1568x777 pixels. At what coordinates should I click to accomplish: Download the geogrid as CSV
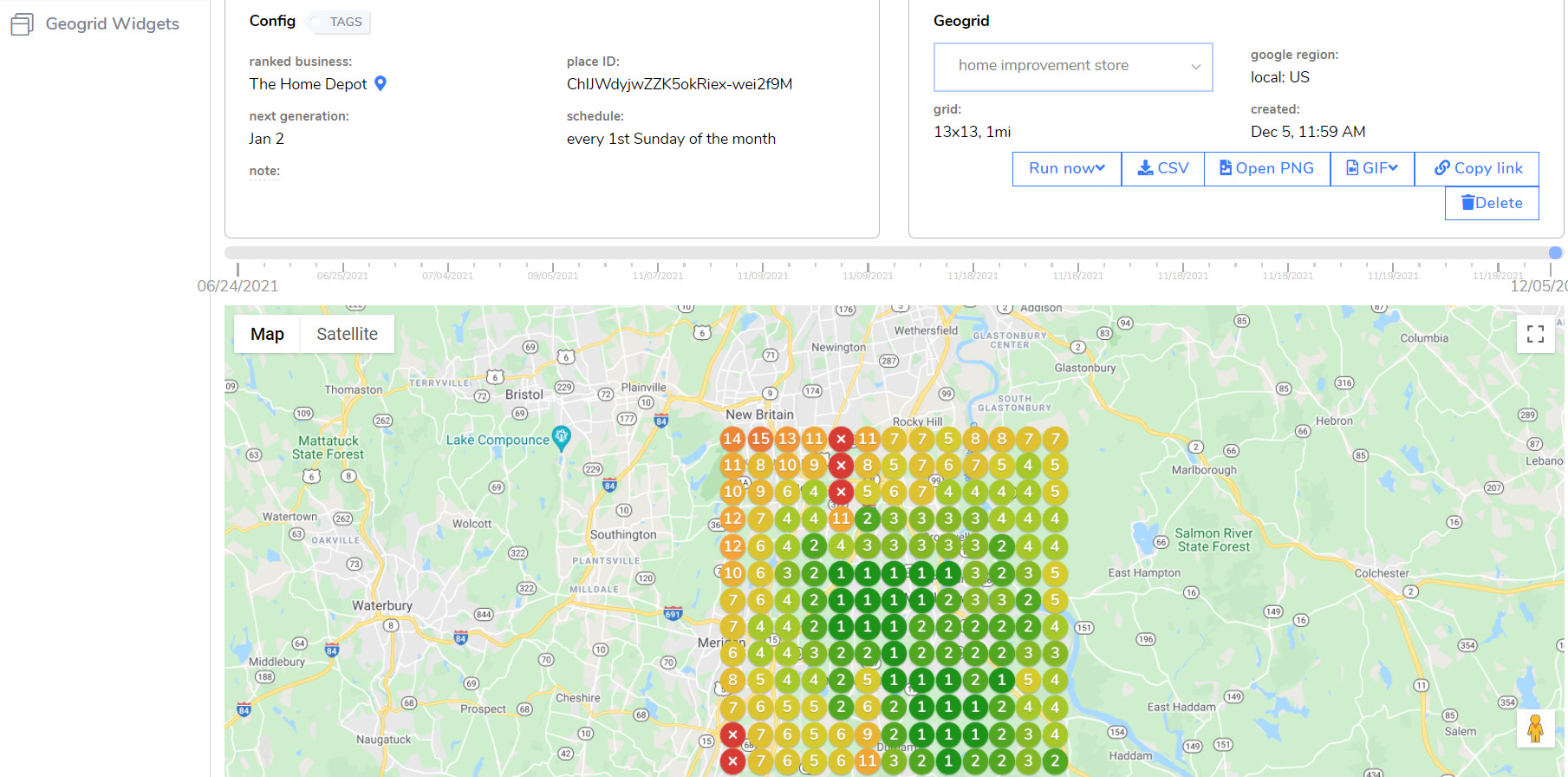click(x=1163, y=168)
